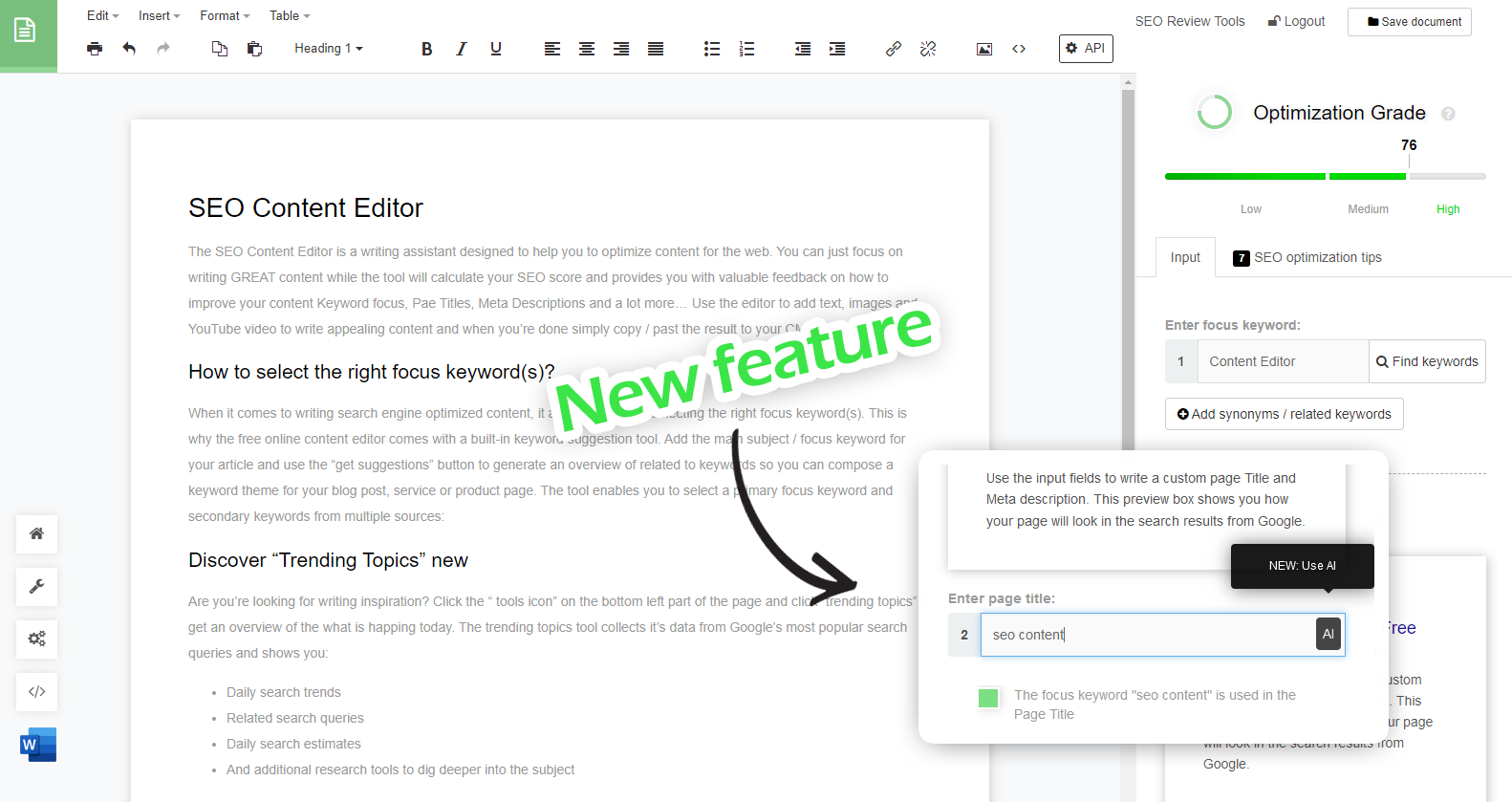This screenshot has height=802, width=1512.
Task: Click the grade value 76
Action: tap(1409, 145)
